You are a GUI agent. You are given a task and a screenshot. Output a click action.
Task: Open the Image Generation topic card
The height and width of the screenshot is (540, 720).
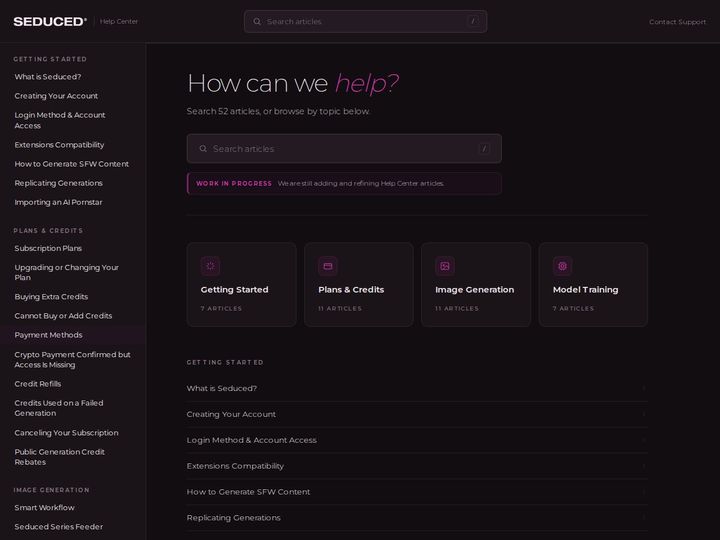coord(476,285)
